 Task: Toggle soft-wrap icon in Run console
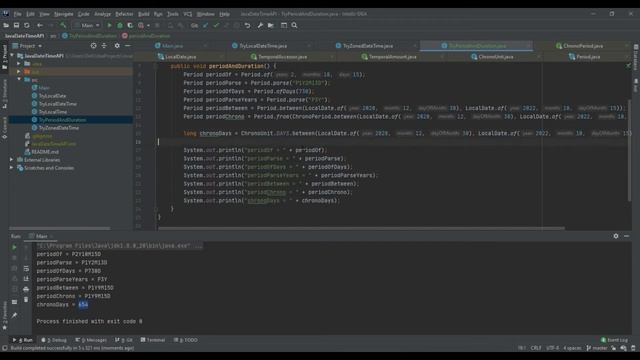(x=26, y=269)
